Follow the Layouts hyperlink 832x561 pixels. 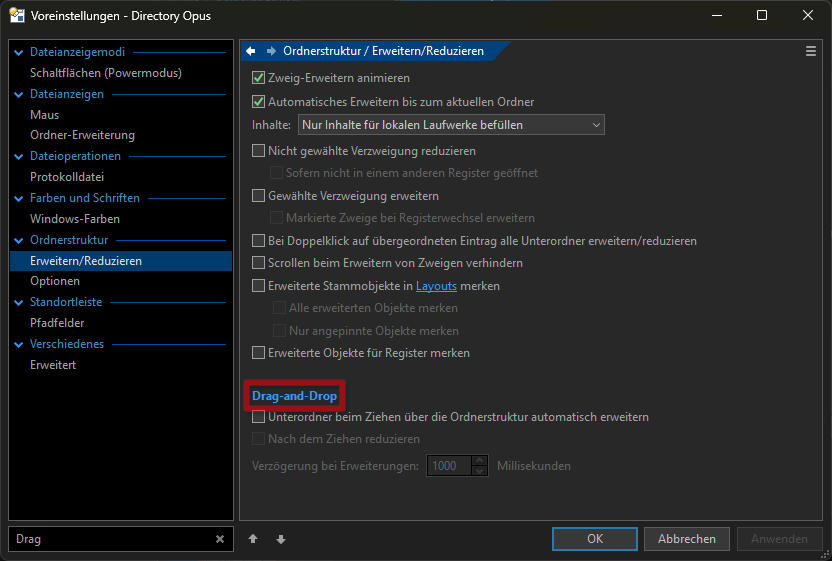point(436,286)
